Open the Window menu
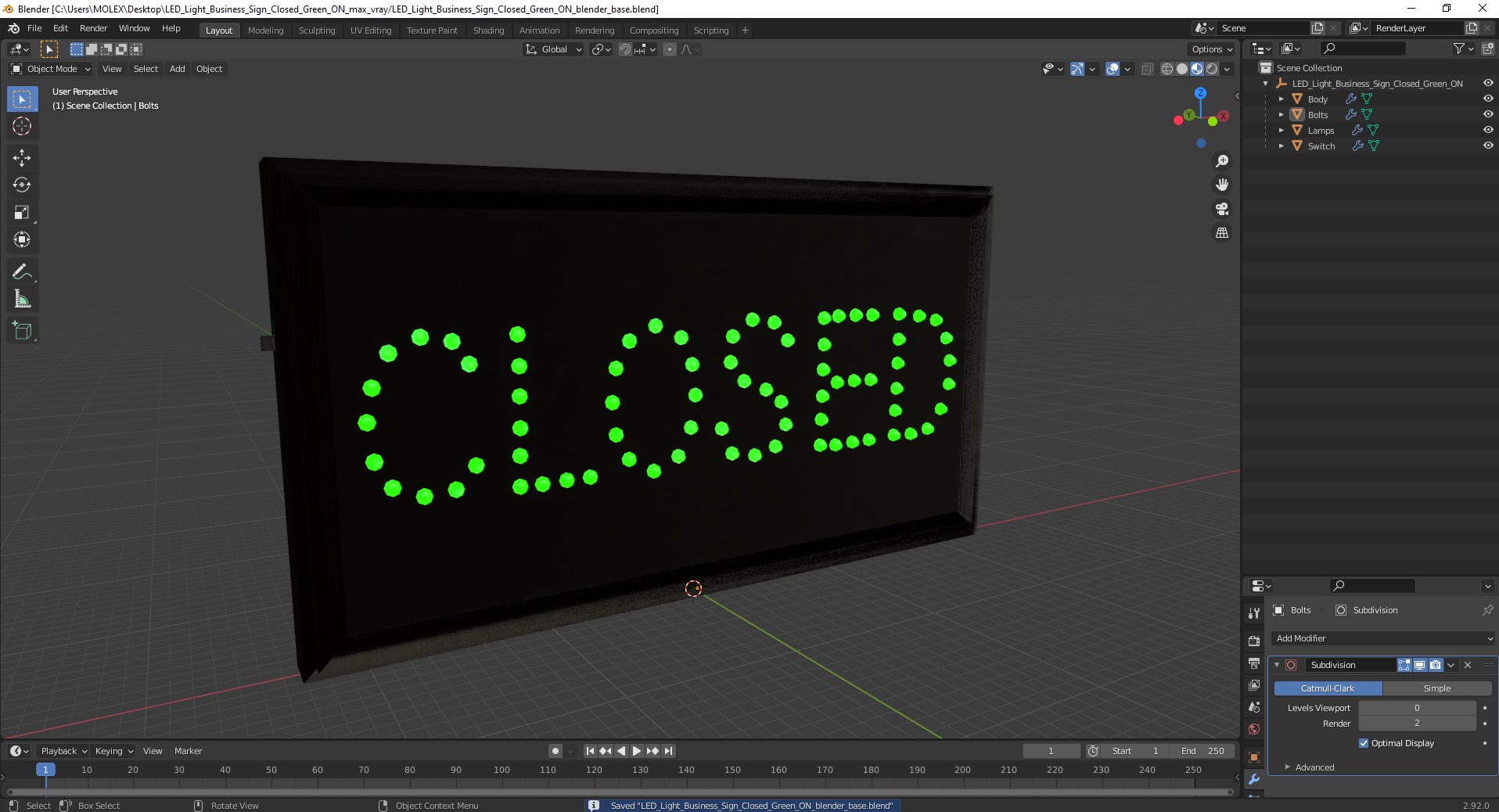This screenshot has height=812, width=1499. 134,28
